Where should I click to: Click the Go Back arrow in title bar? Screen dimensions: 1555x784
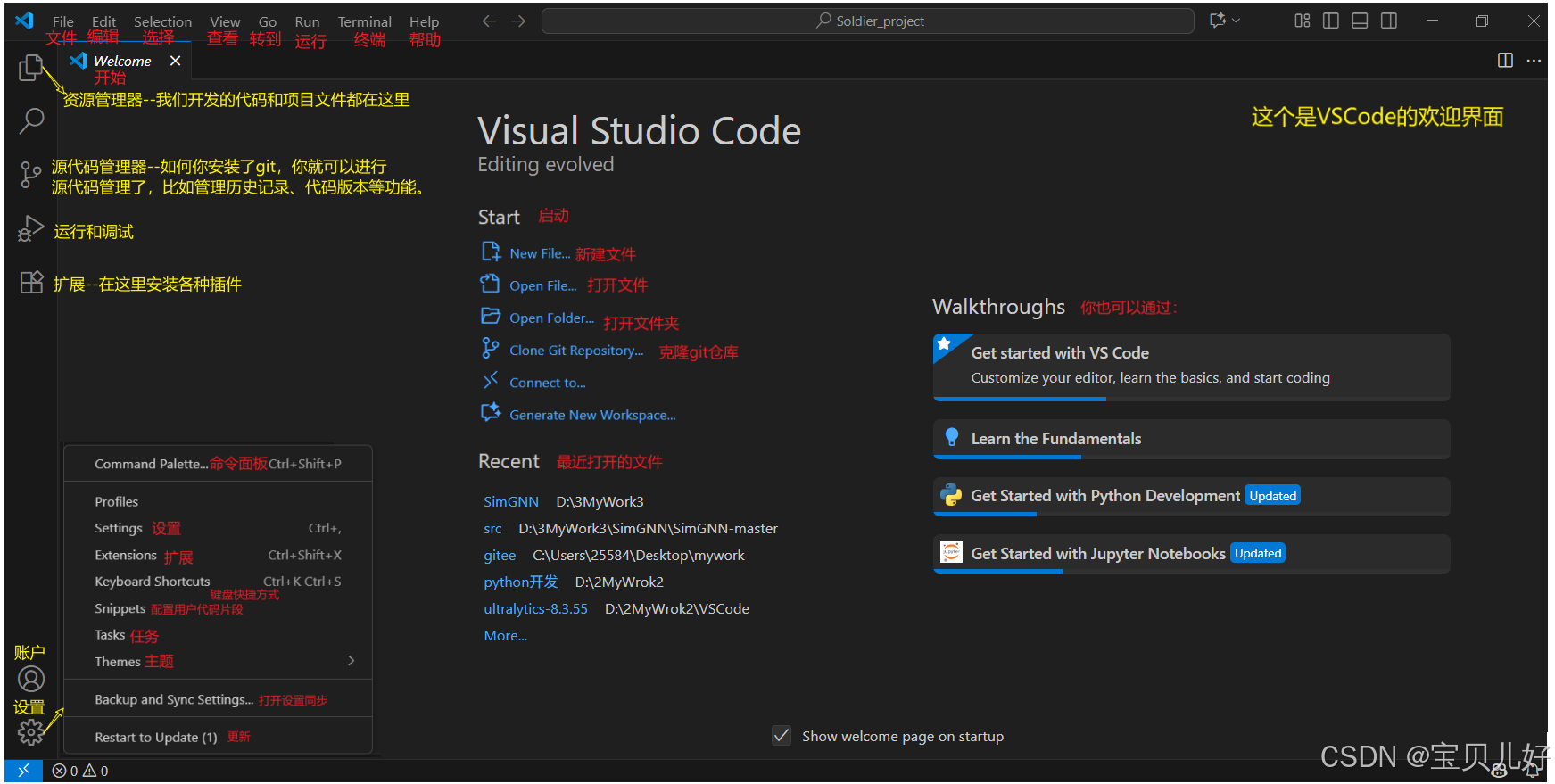click(489, 21)
